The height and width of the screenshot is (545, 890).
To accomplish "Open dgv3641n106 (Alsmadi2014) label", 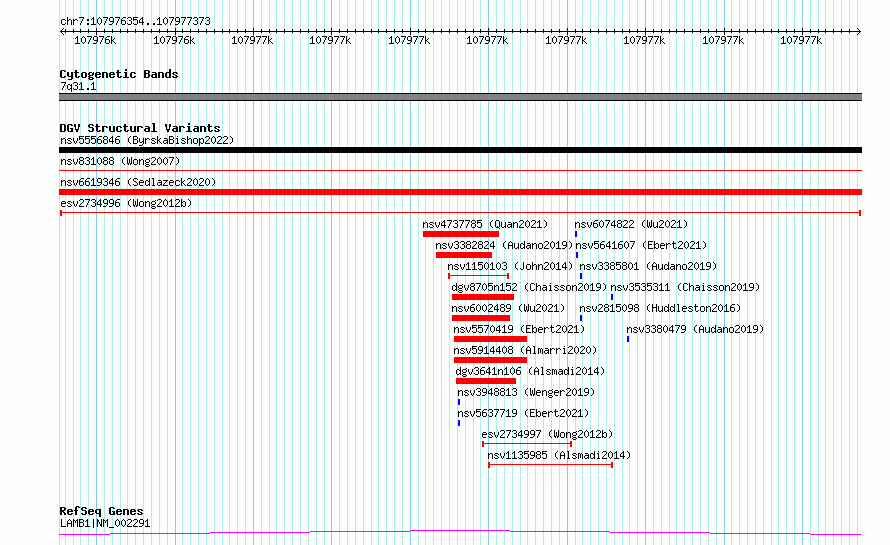I will click(530, 371).
